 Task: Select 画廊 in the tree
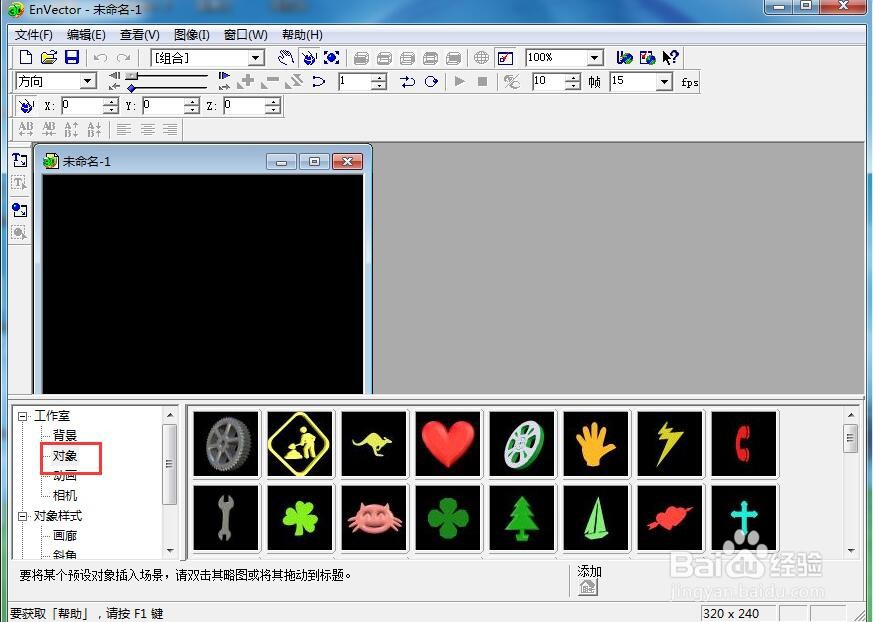pos(65,536)
